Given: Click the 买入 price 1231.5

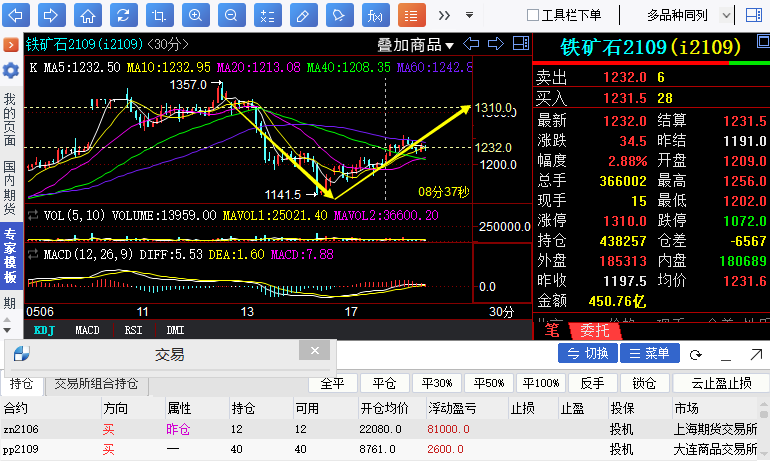Looking at the screenshot, I should point(625,98).
